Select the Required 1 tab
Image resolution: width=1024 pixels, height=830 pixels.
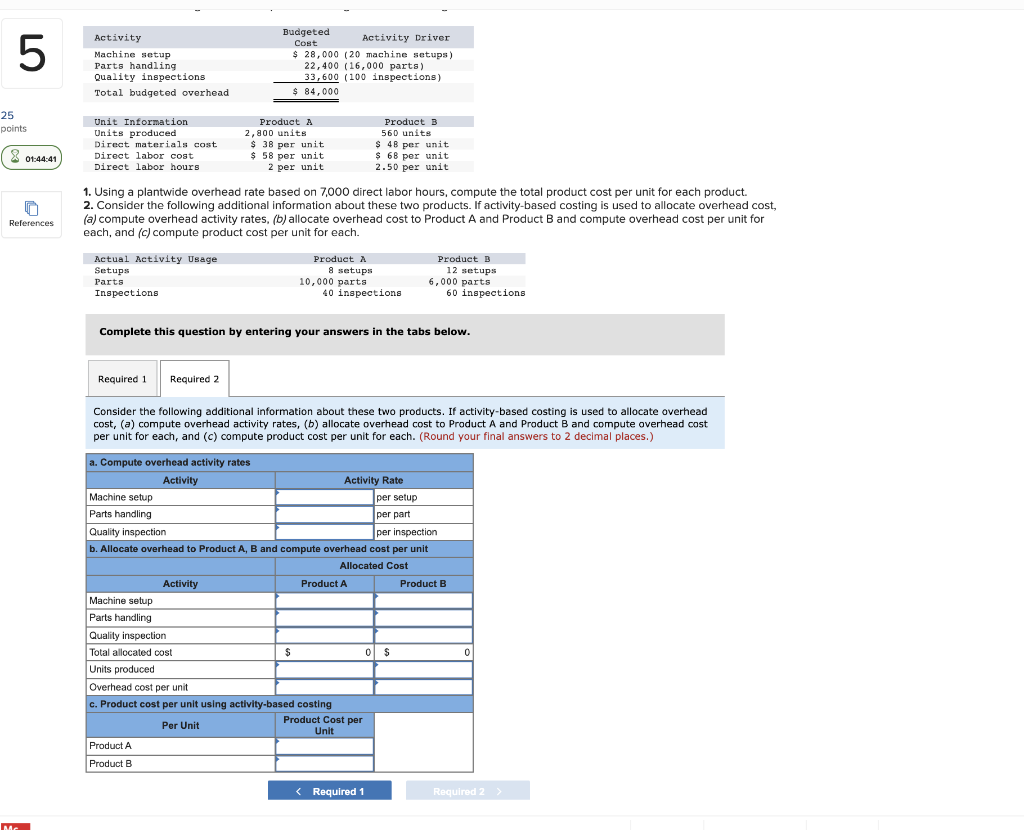pyautogui.click(x=122, y=378)
